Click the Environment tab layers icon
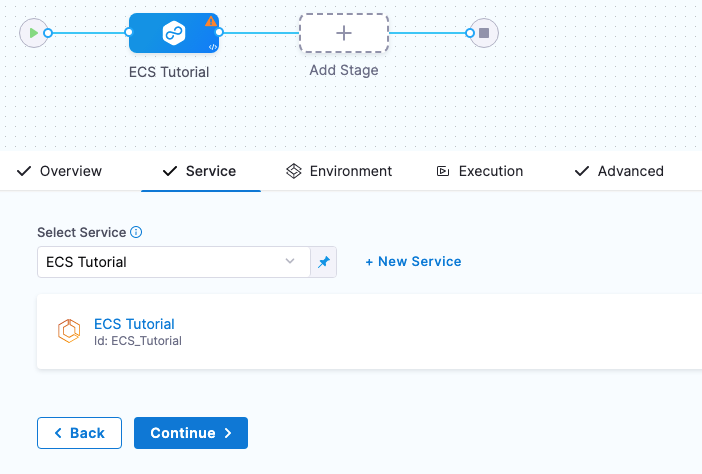 (294, 171)
